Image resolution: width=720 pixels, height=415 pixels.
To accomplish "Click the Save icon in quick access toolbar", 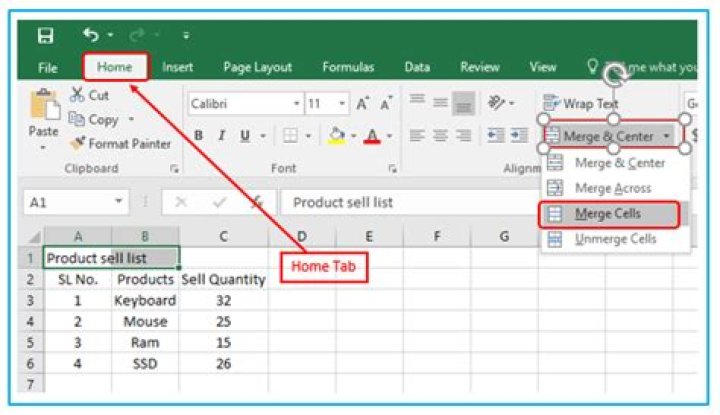I will (x=45, y=35).
